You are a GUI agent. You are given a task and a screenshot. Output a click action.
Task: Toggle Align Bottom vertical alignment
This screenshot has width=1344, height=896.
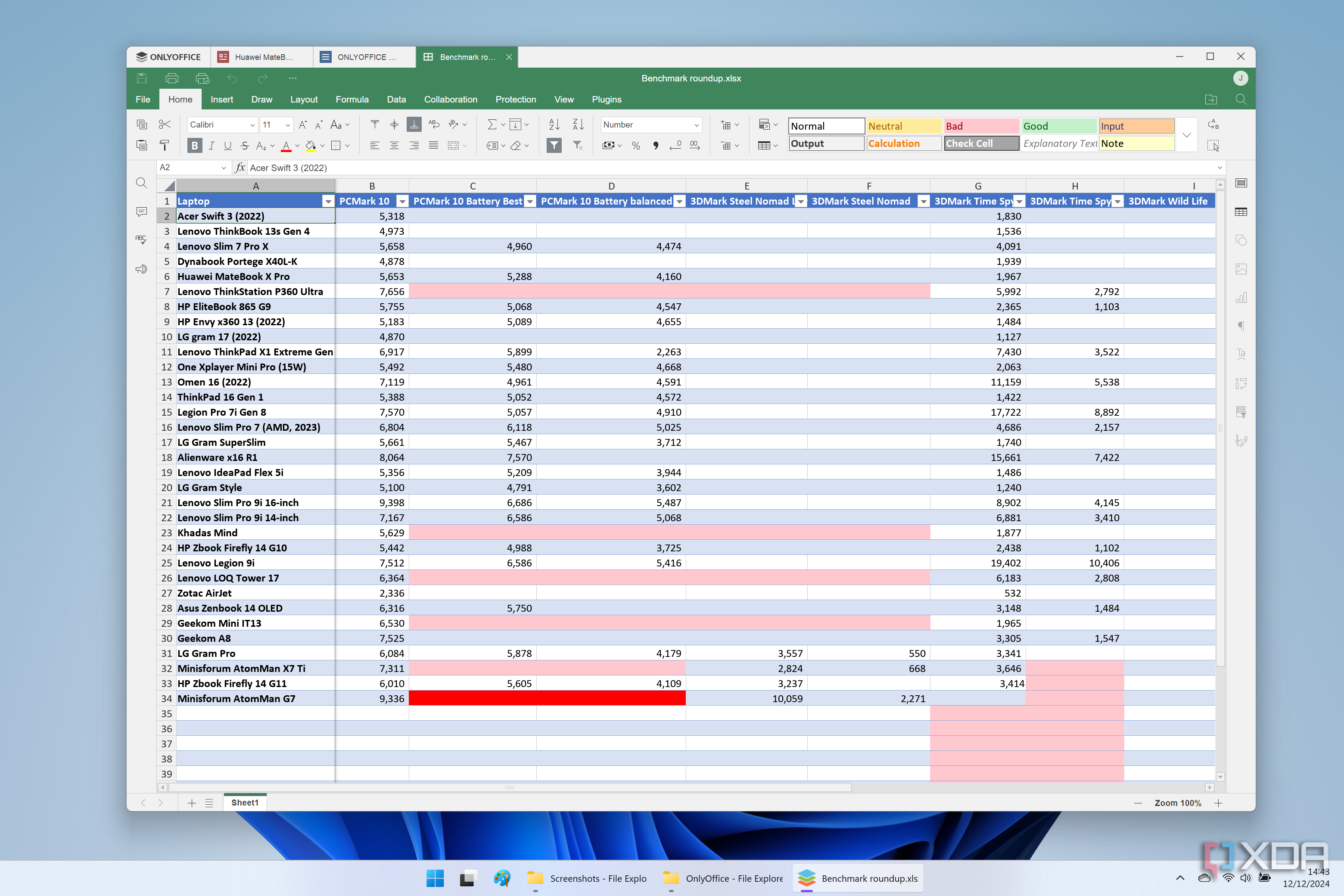(414, 124)
